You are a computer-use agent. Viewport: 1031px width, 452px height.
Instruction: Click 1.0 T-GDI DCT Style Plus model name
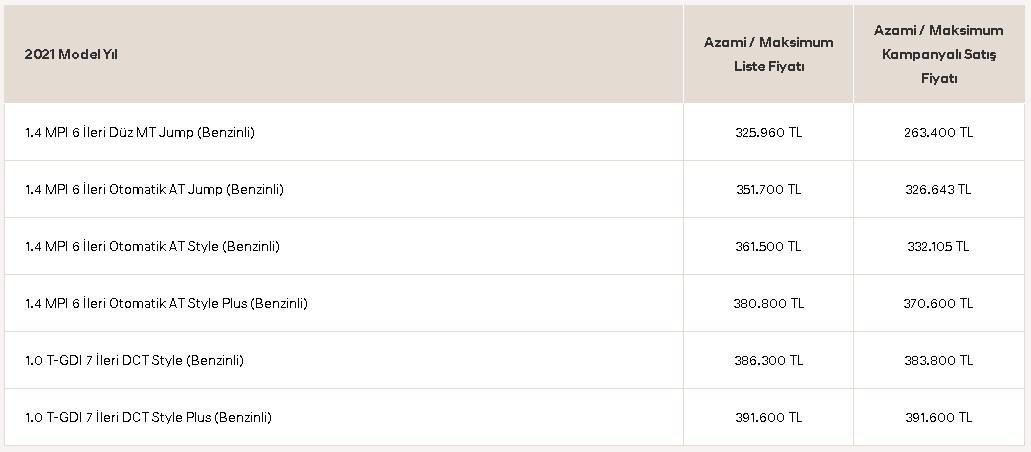point(148,418)
